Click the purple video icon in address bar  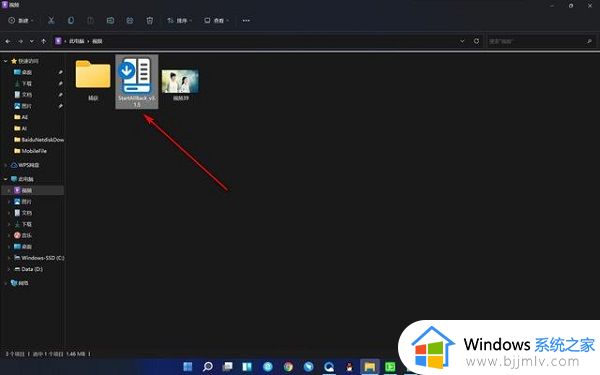point(58,41)
